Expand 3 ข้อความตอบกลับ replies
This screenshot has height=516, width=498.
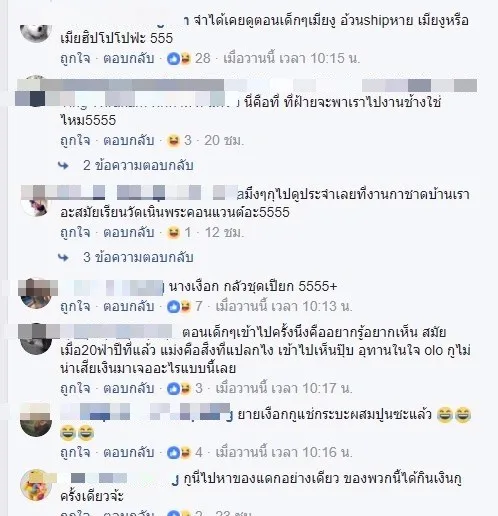[138, 257]
